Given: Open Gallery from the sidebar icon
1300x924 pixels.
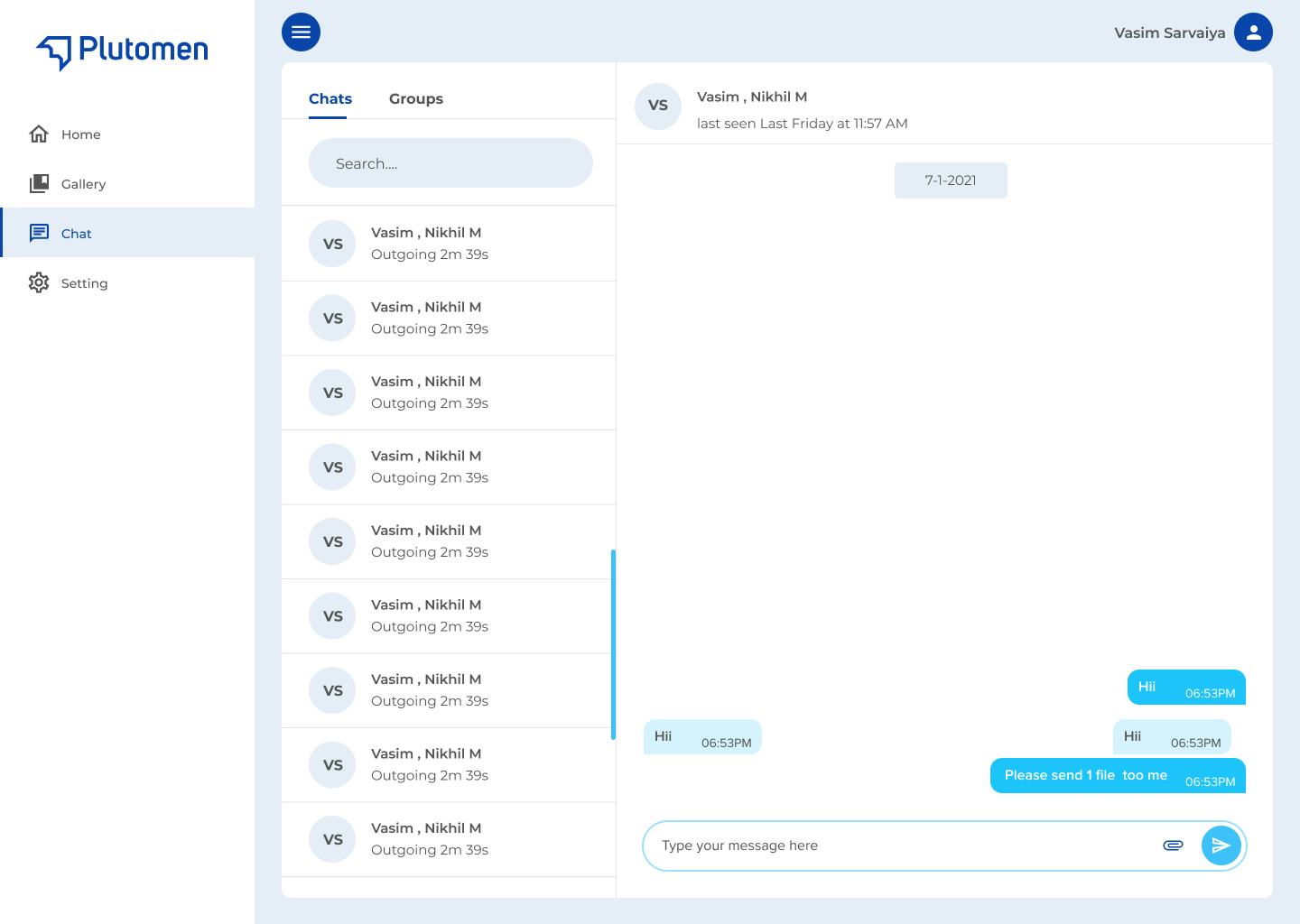Looking at the screenshot, I should [39, 183].
